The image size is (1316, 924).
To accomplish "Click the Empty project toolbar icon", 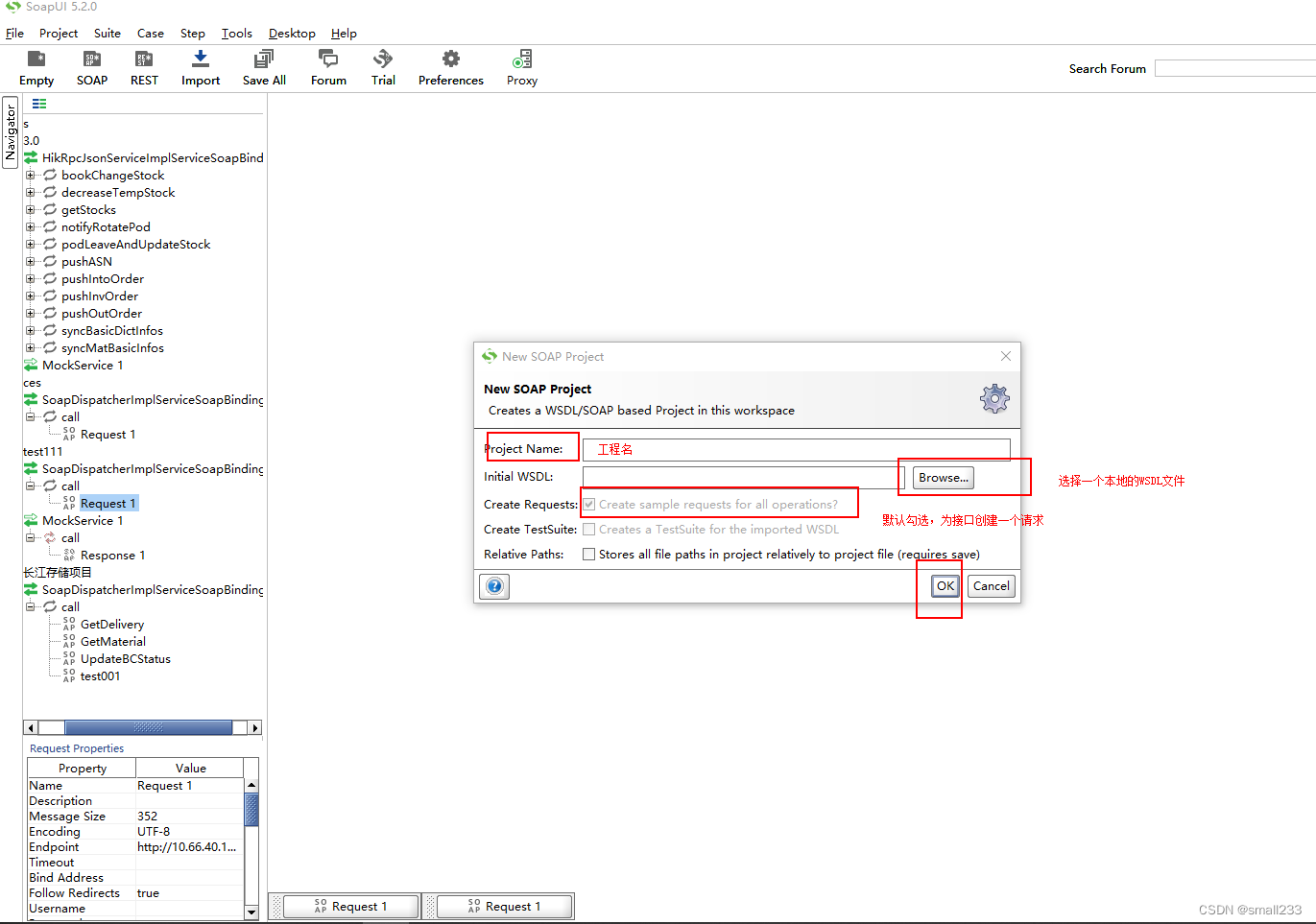I will tap(36, 59).
